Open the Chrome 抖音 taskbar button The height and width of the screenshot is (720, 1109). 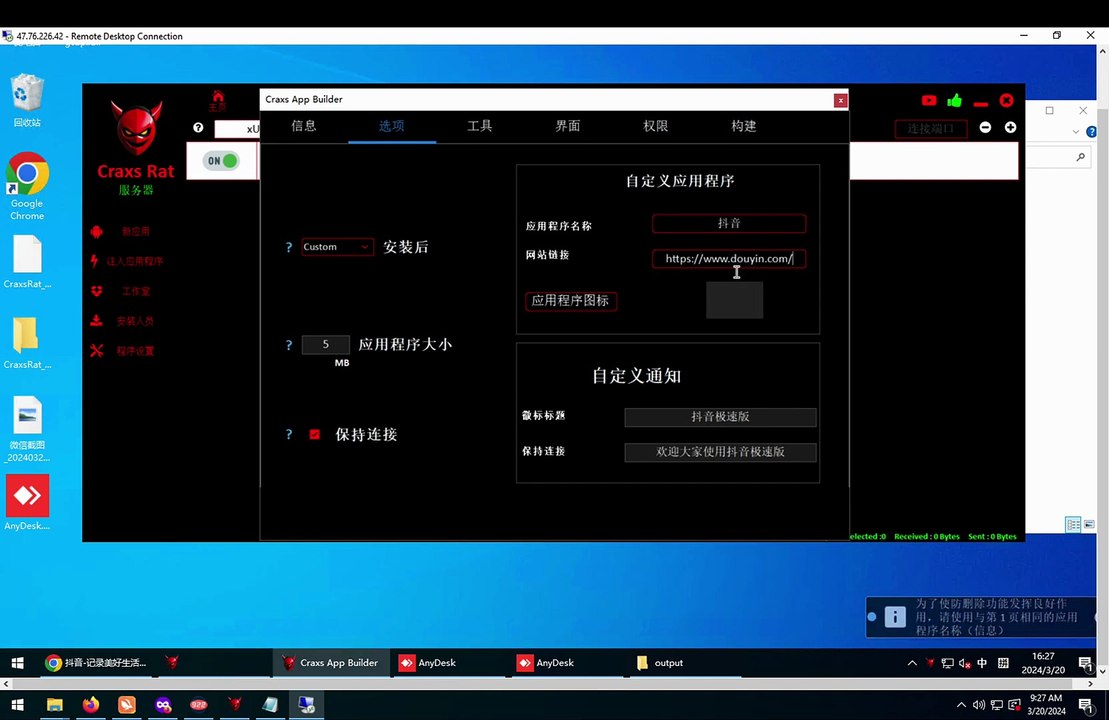point(95,663)
